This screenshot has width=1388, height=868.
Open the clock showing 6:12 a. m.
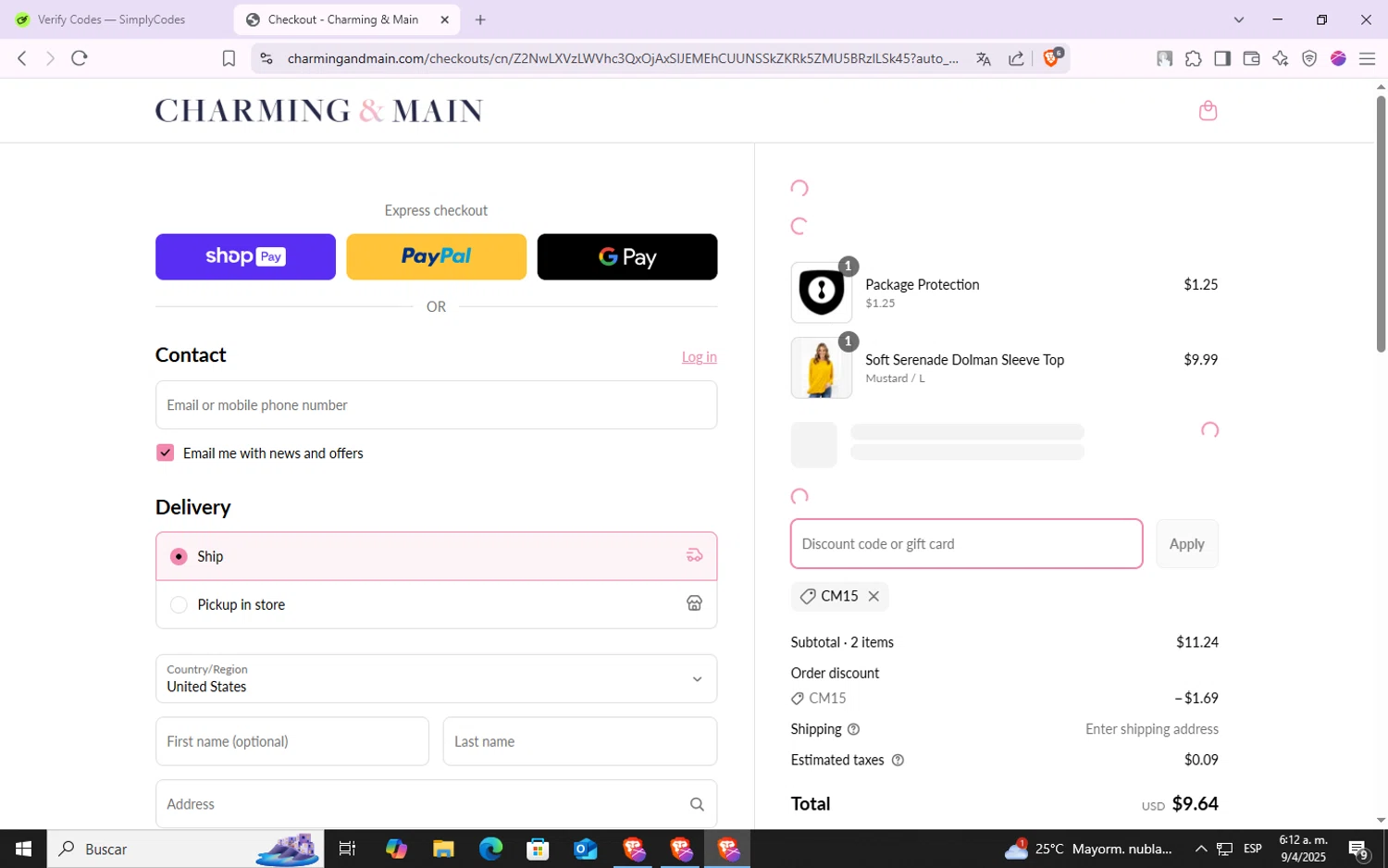1303,849
